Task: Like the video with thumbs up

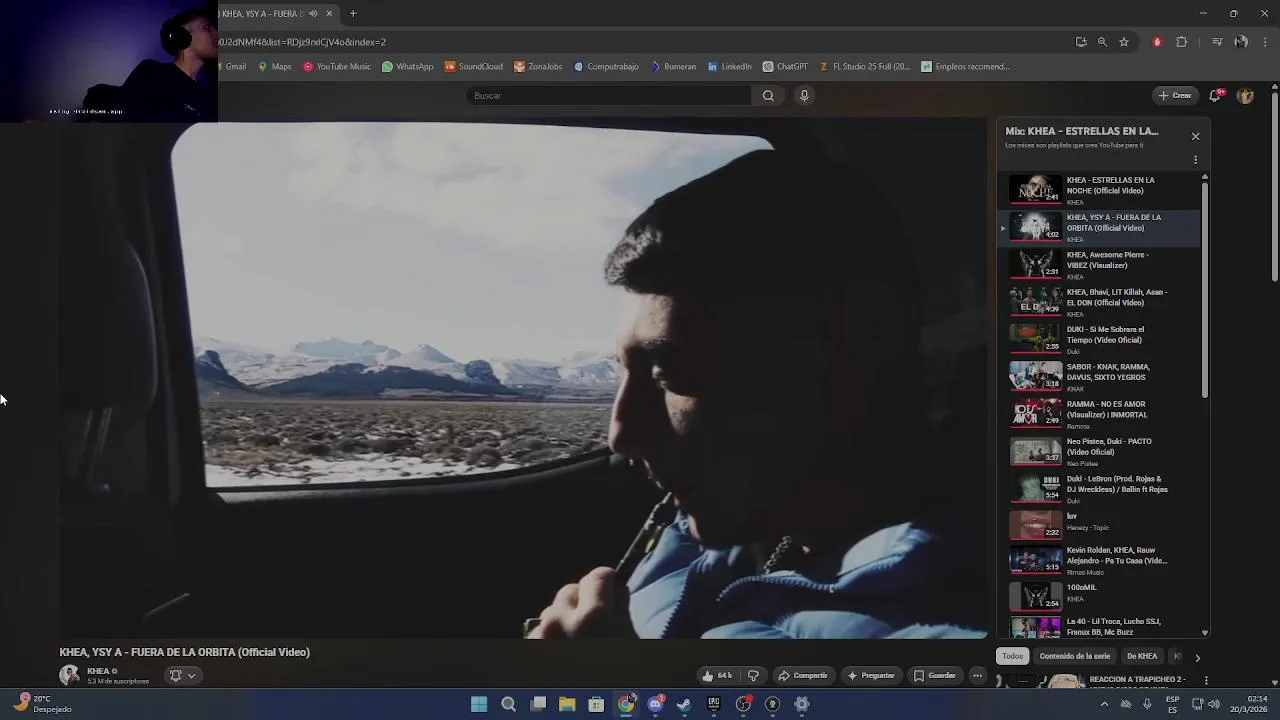Action: coord(717,676)
